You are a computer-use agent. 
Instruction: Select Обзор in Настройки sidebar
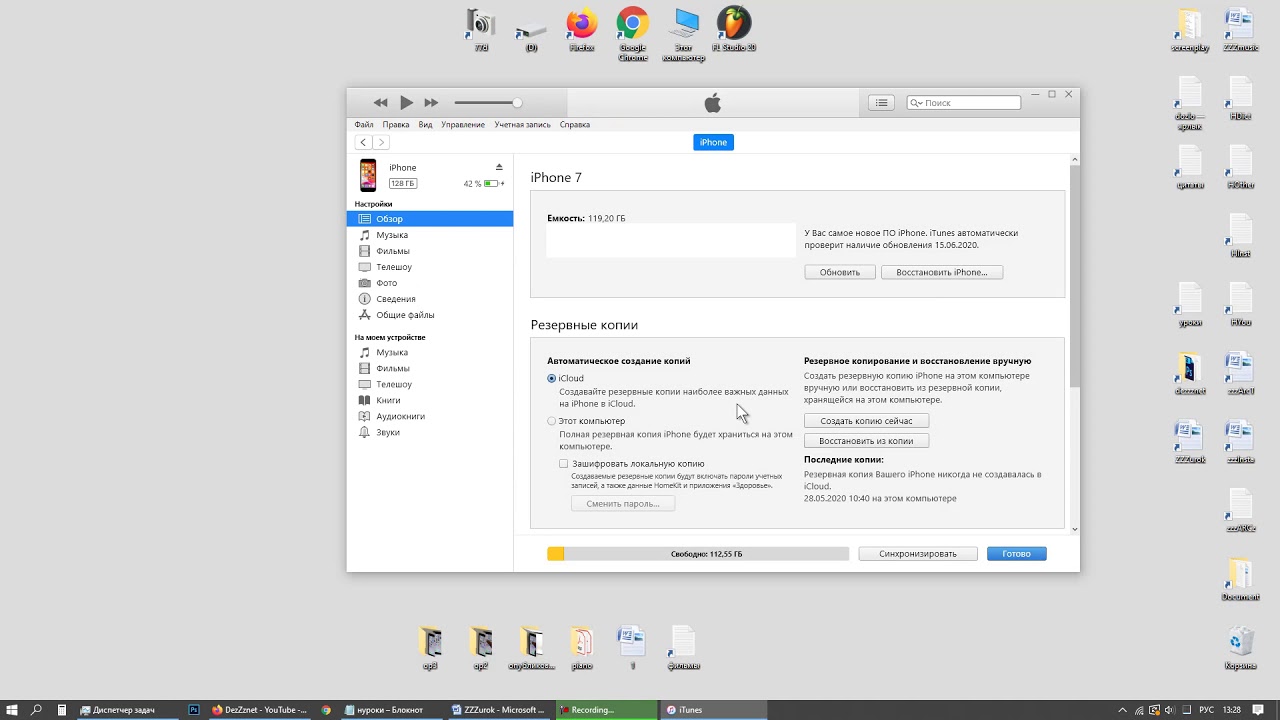tap(430, 219)
